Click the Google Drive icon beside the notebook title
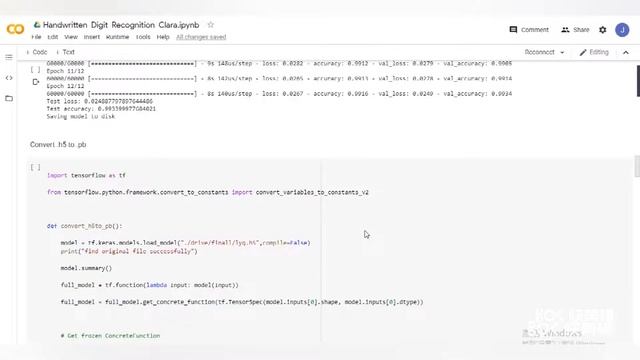This screenshot has width=640, height=360. 37,25
